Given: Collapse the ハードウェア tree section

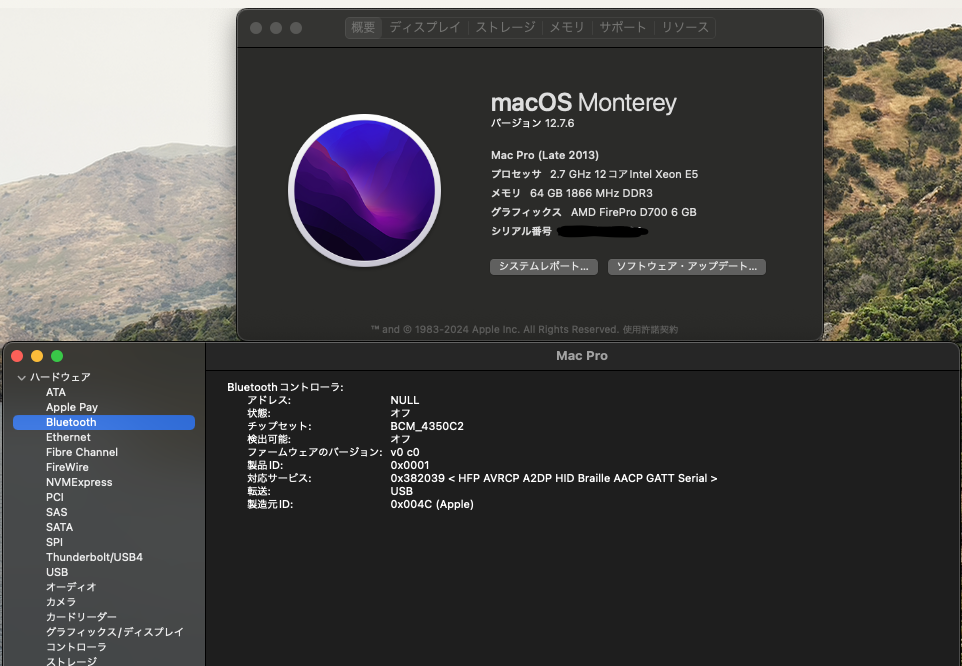Looking at the screenshot, I should point(22,378).
